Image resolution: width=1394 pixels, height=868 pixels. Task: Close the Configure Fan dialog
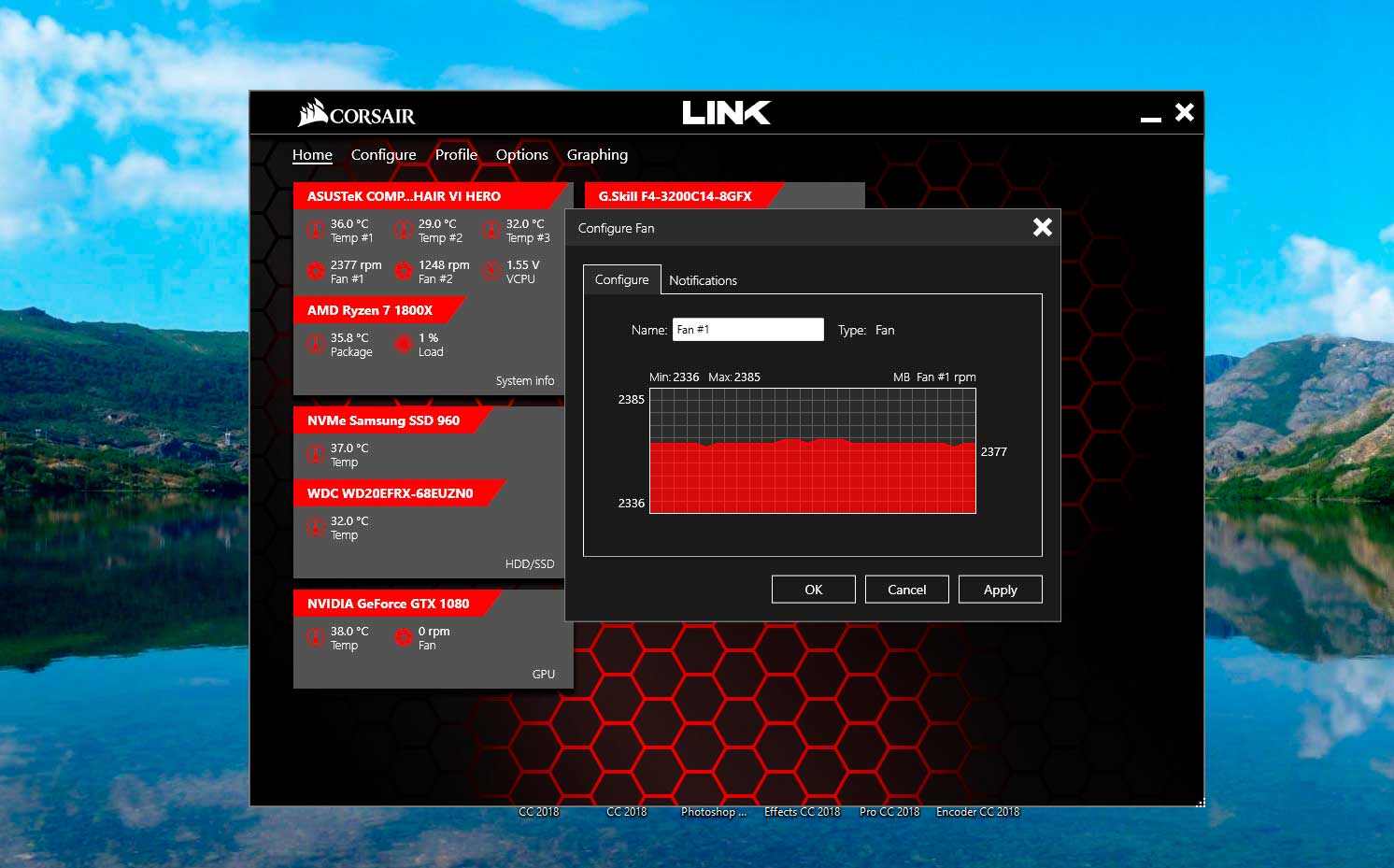coord(1043,227)
